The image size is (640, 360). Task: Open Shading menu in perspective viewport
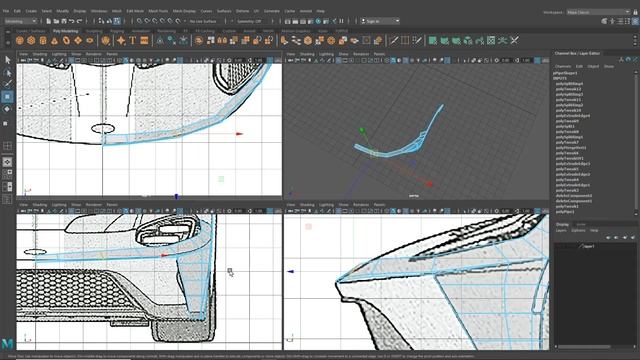tap(307, 54)
